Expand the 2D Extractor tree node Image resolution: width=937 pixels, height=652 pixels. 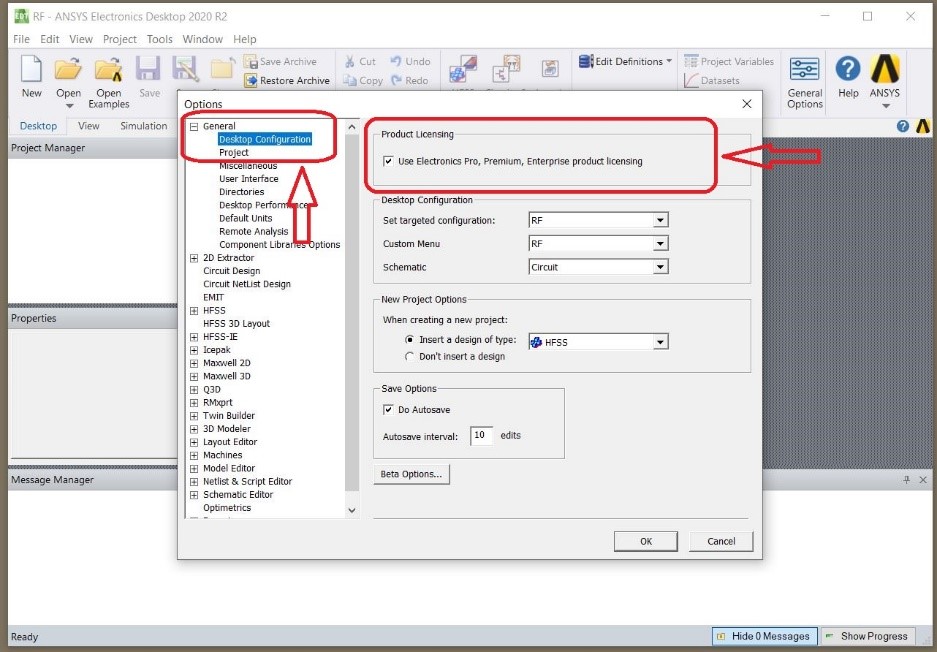194,258
